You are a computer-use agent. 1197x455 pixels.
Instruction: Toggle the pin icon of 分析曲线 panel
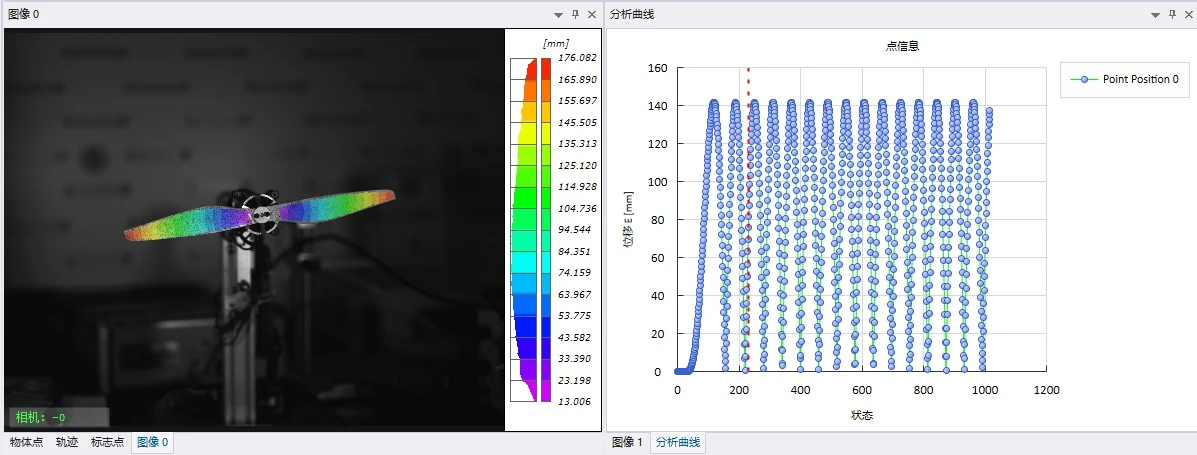tap(1173, 15)
